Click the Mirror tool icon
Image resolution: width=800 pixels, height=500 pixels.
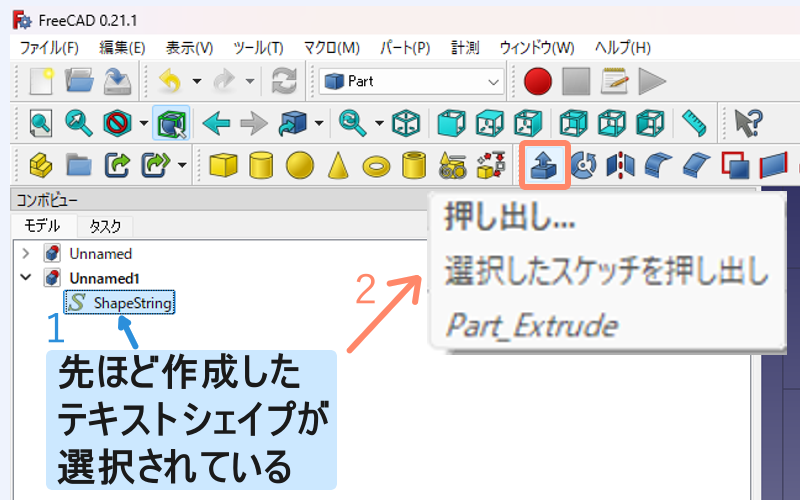point(620,165)
